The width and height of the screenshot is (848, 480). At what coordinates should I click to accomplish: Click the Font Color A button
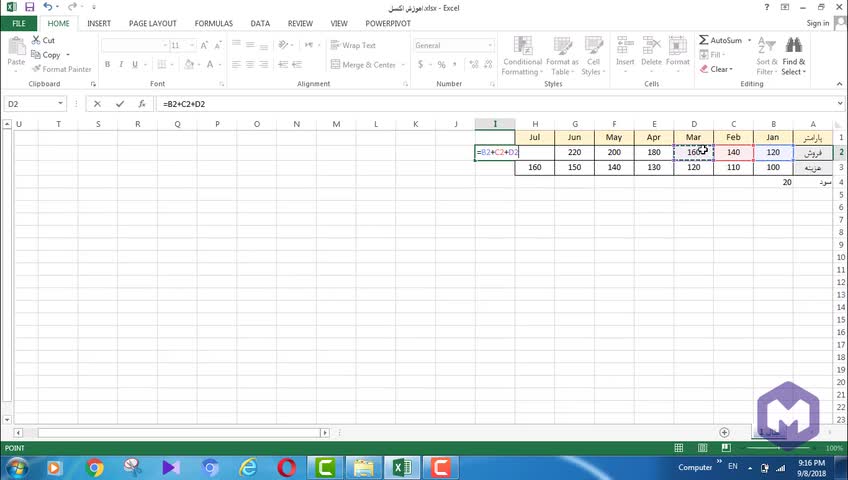210,64
